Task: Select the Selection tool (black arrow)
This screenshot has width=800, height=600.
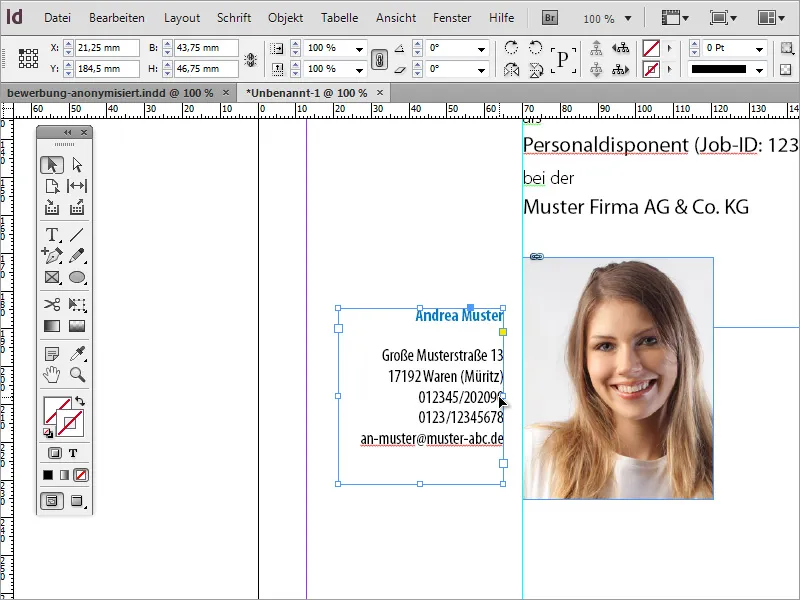Action: click(52, 165)
